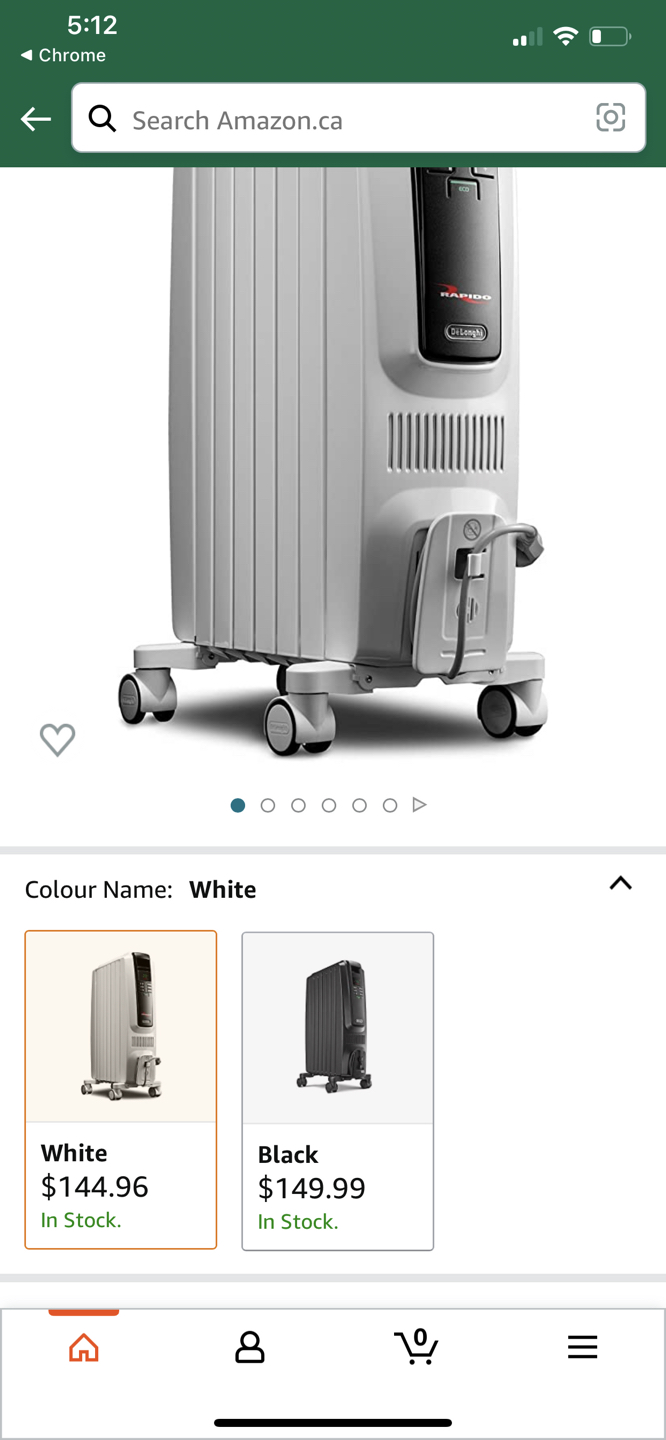666x1440 pixels.
Task: Select the fourth image carousel dot
Action: pyautogui.click(x=329, y=805)
